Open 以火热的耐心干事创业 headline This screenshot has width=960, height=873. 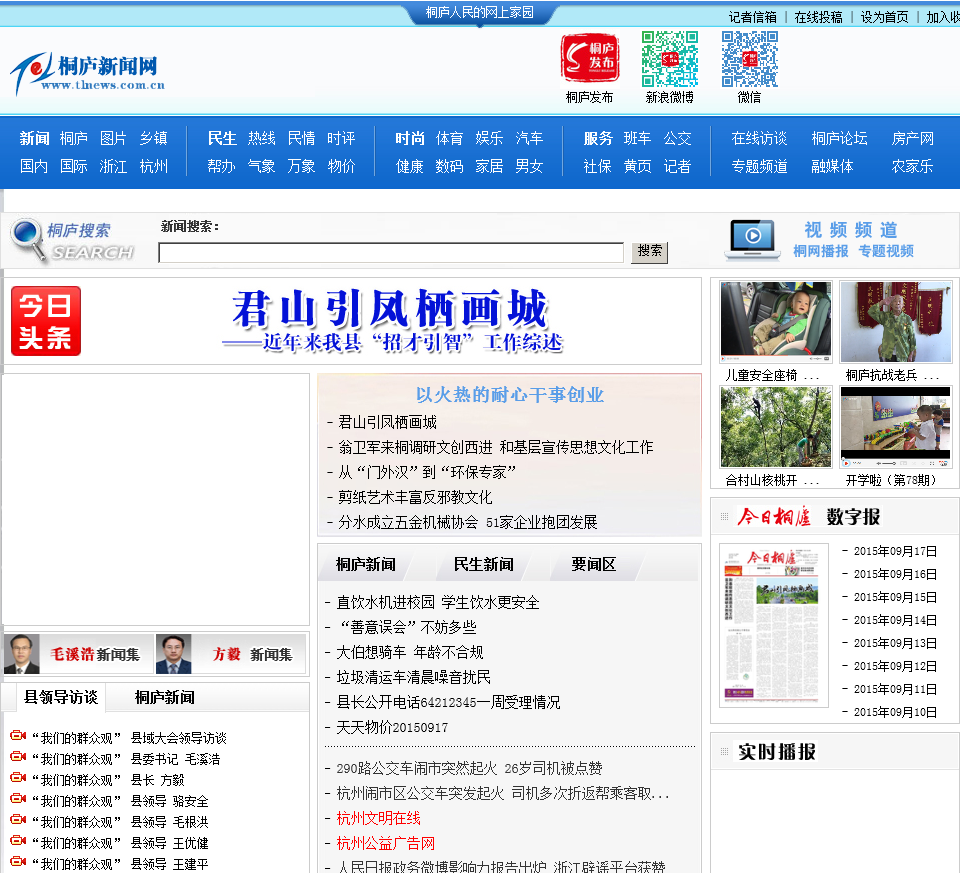[x=509, y=395]
